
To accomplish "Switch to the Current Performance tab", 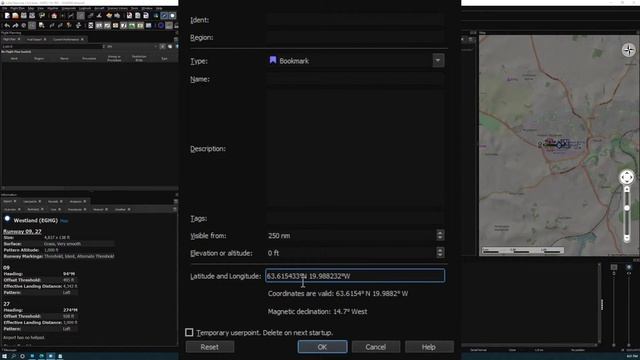I will 66,39.
